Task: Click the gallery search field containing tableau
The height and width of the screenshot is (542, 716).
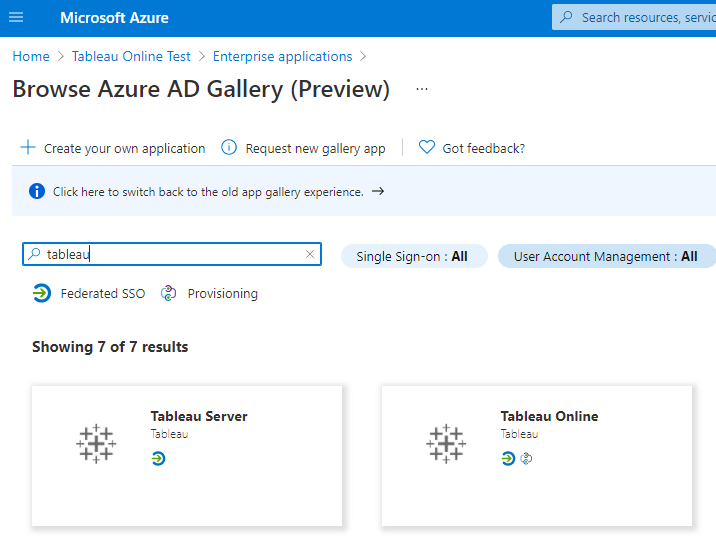Action: coord(172,254)
